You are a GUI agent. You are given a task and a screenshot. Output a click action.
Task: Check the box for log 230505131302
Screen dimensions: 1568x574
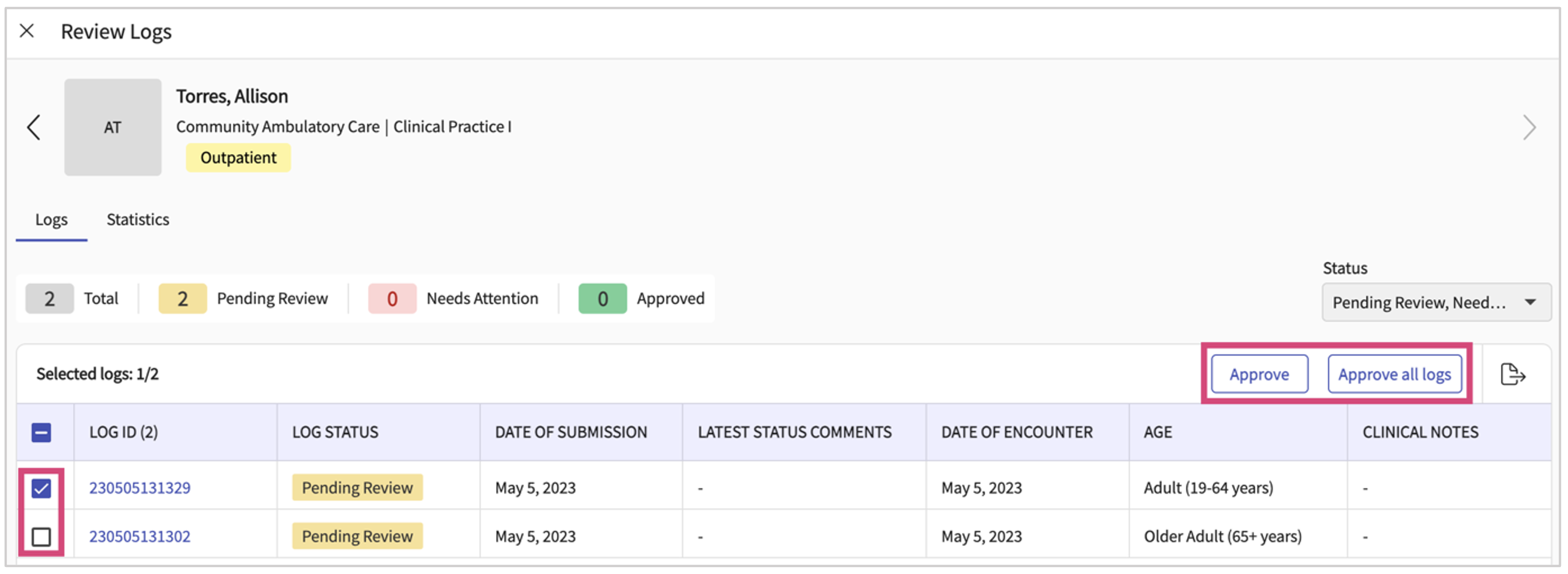[41, 536]
